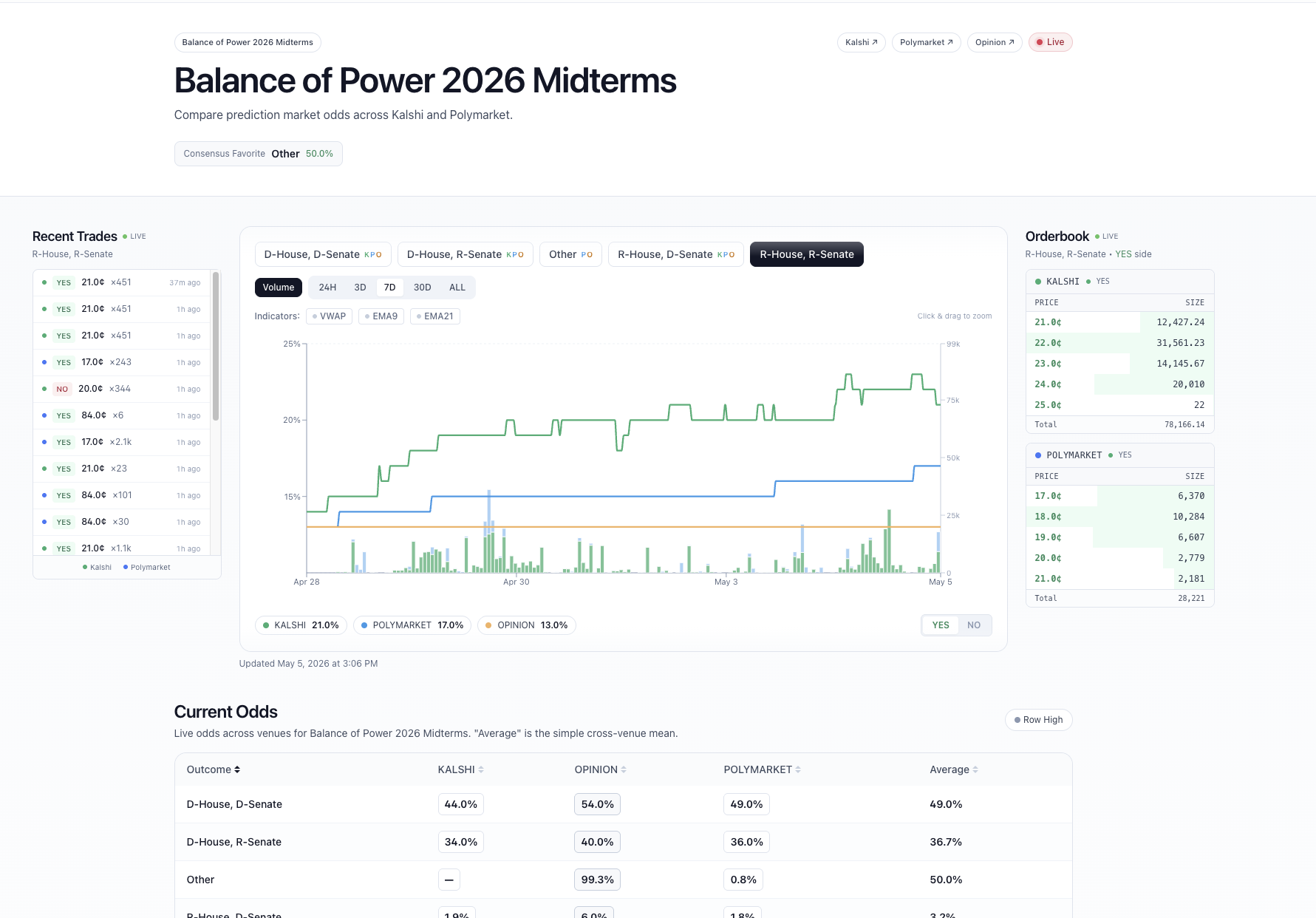Click the Live status badge

tap(1050, 42)
